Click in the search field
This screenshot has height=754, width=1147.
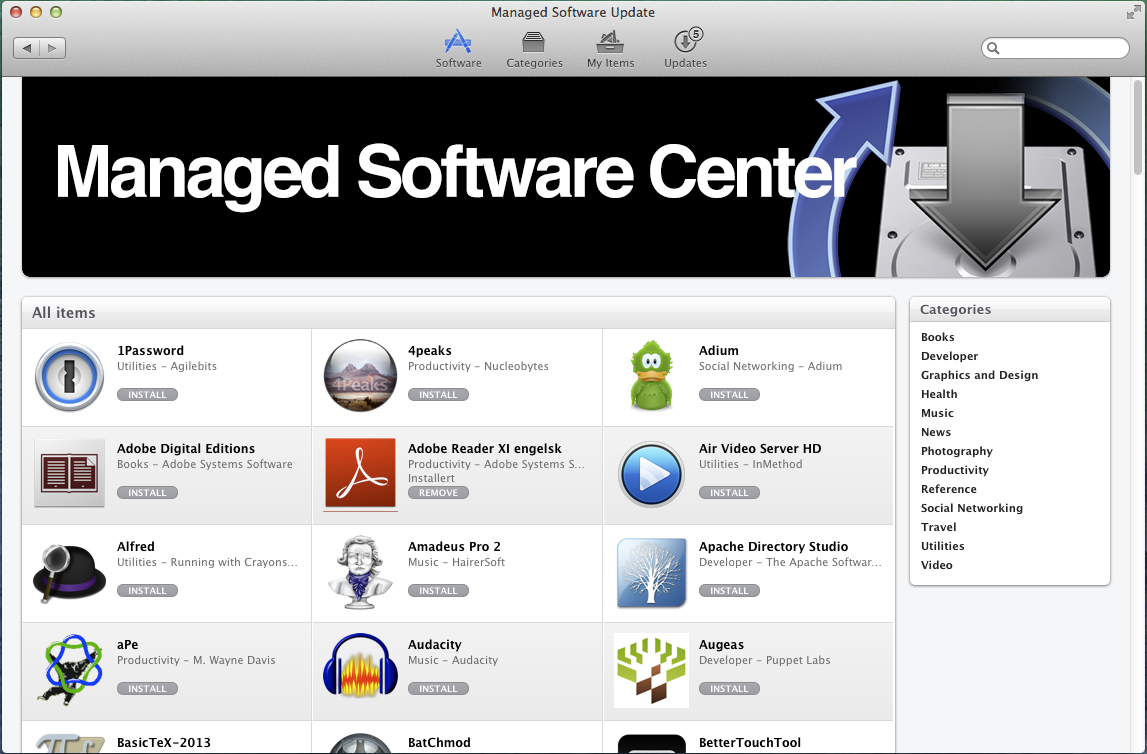pyautogui.click(x=1062, y=48)
